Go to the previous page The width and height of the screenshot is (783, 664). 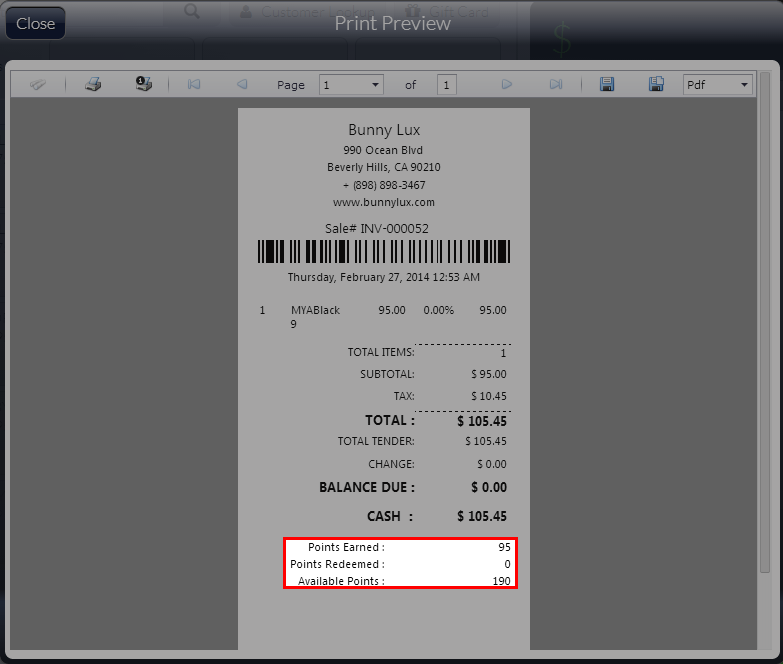coord(242,85)
